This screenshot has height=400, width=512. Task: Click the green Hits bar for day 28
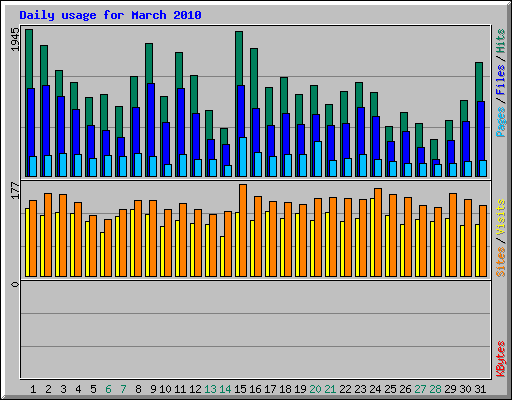coord(434,149)
